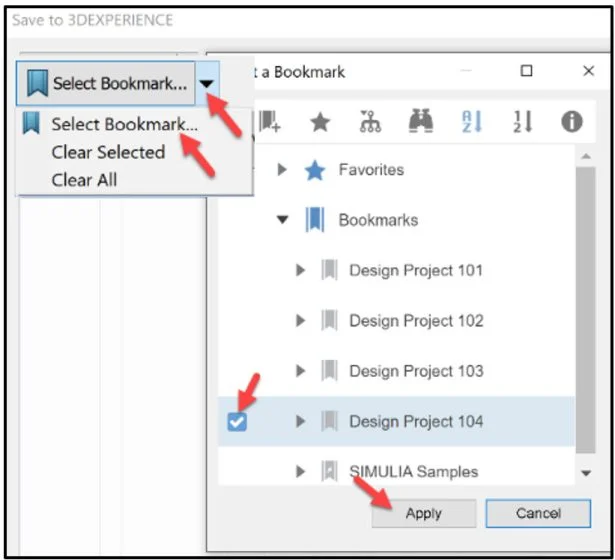Image resolution: width=615 pixels, height=560 pixels.
Task: Open the information icon in toolbar
Action: click(572, 122)
